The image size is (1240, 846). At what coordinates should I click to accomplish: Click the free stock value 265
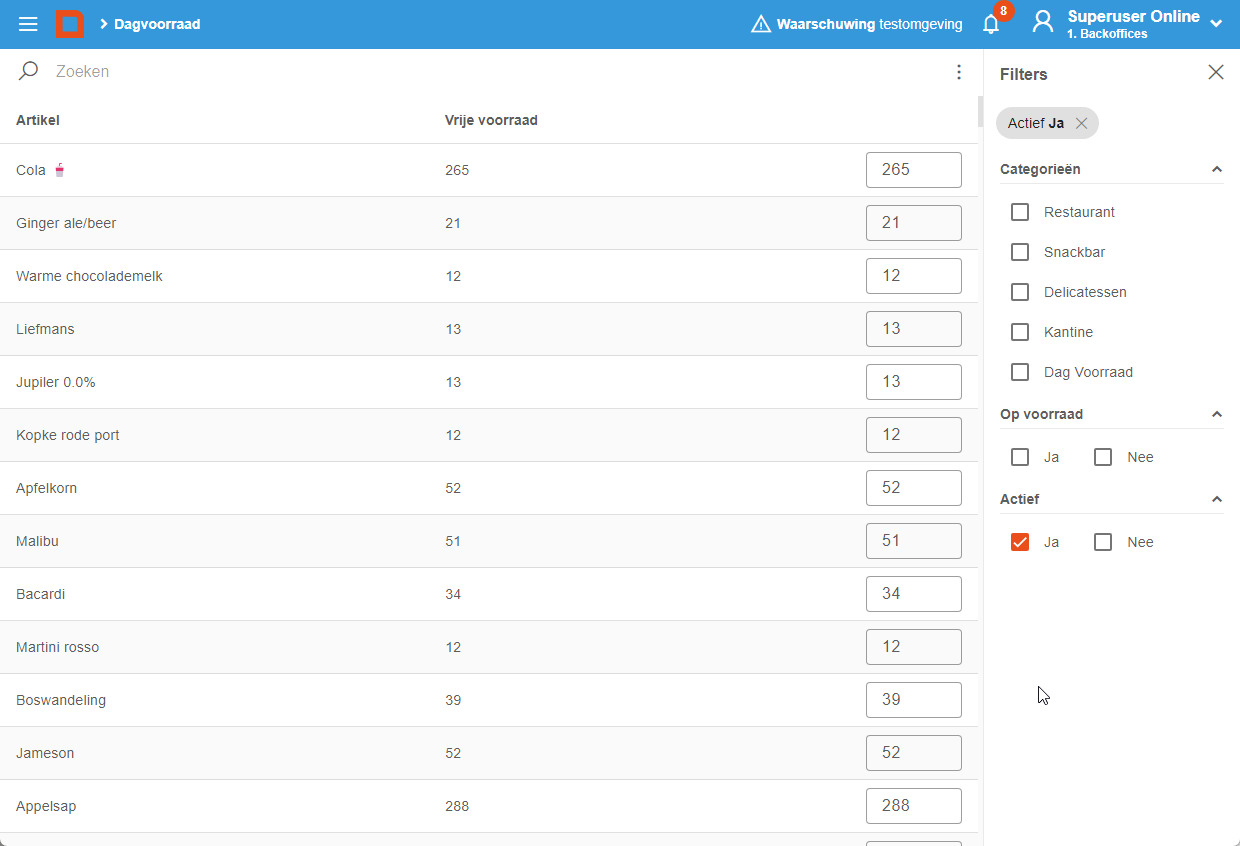457,170
